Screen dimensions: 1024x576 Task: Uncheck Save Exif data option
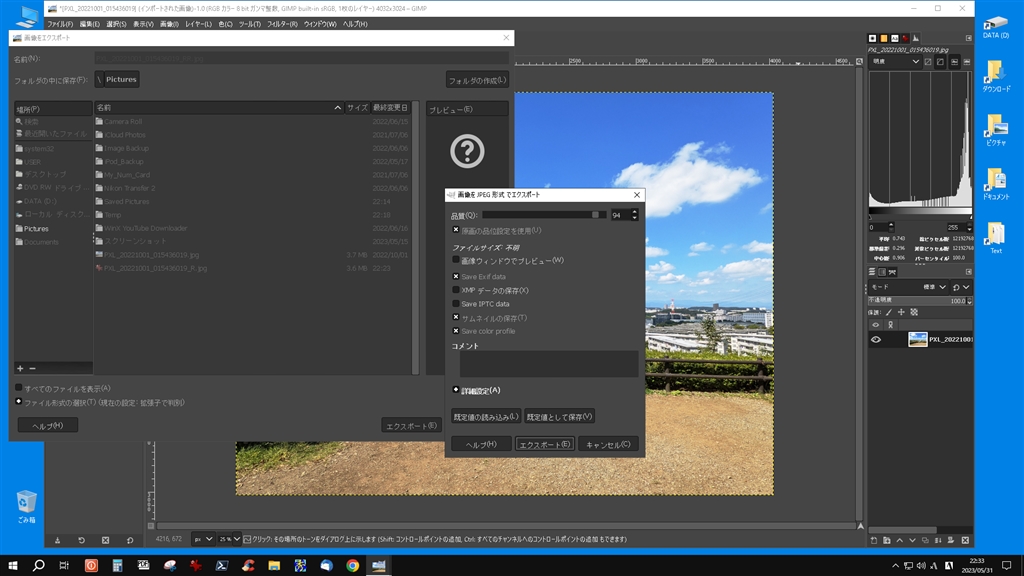tap(456, 276)
